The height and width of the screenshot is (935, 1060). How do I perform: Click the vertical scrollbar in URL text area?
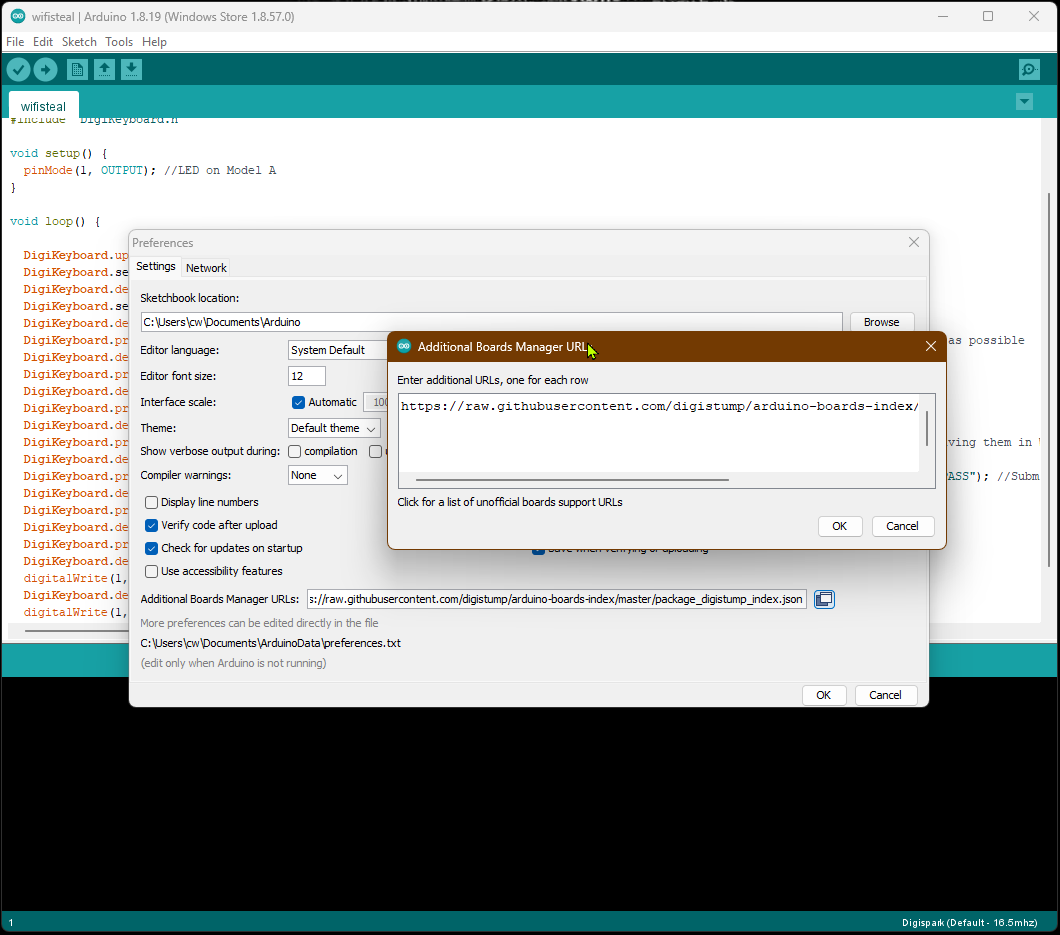click(x=926, y=429)
